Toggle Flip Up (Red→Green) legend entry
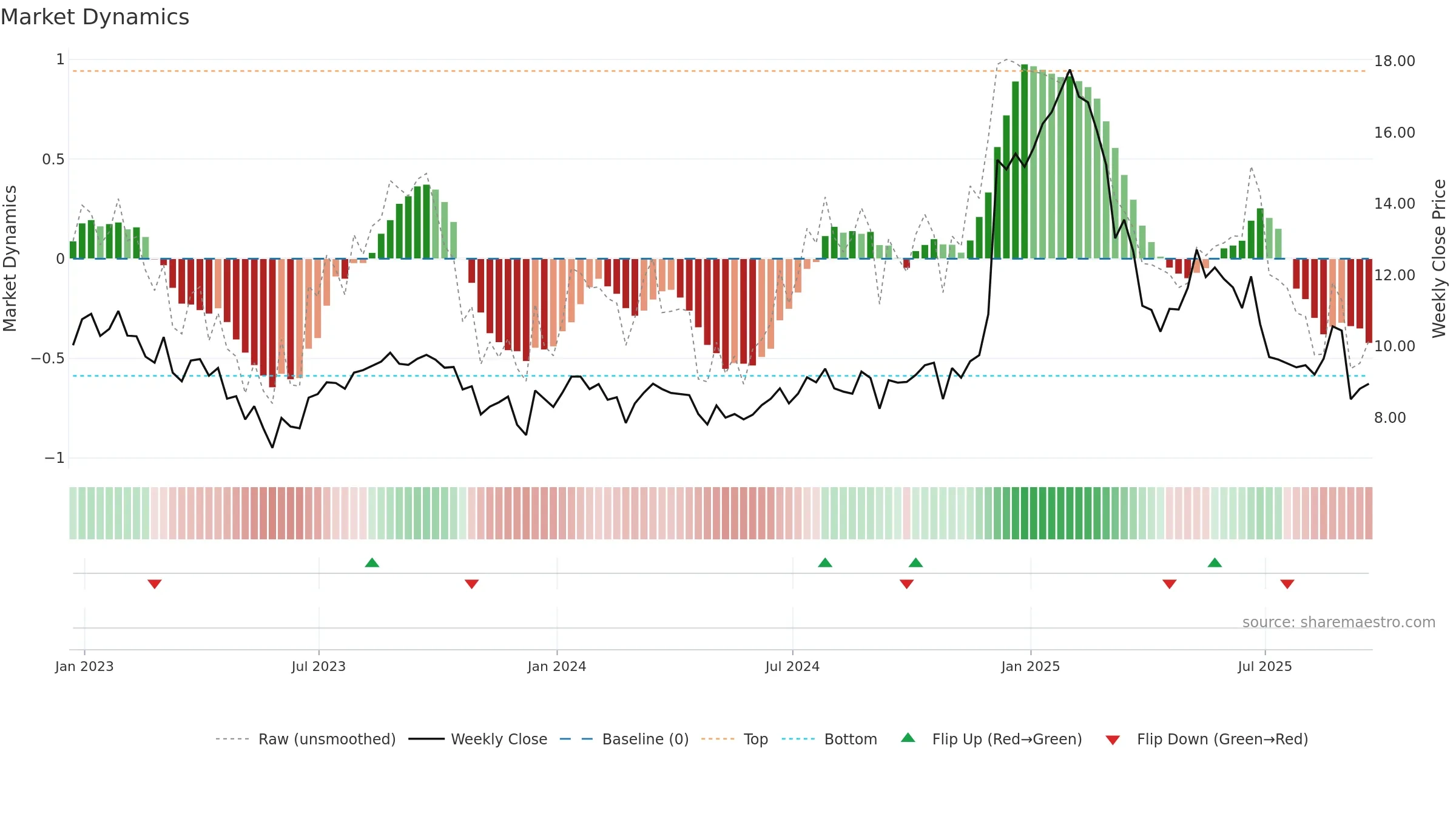 click(x=991, y=739)
